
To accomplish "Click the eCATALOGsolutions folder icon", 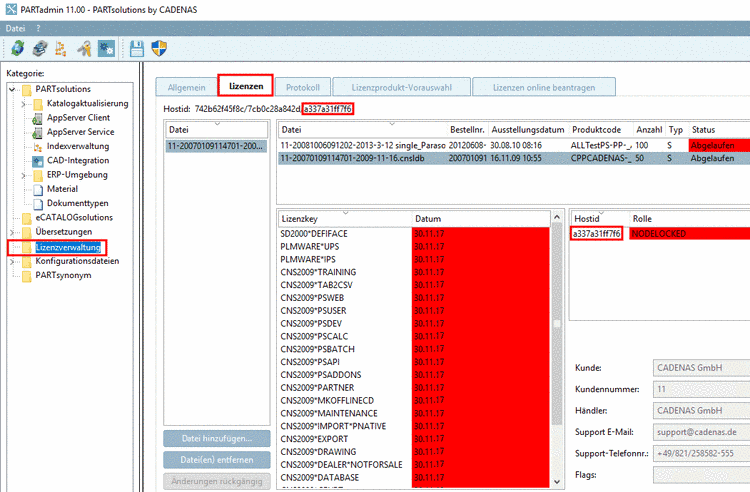I will click(x=27, y=218).
